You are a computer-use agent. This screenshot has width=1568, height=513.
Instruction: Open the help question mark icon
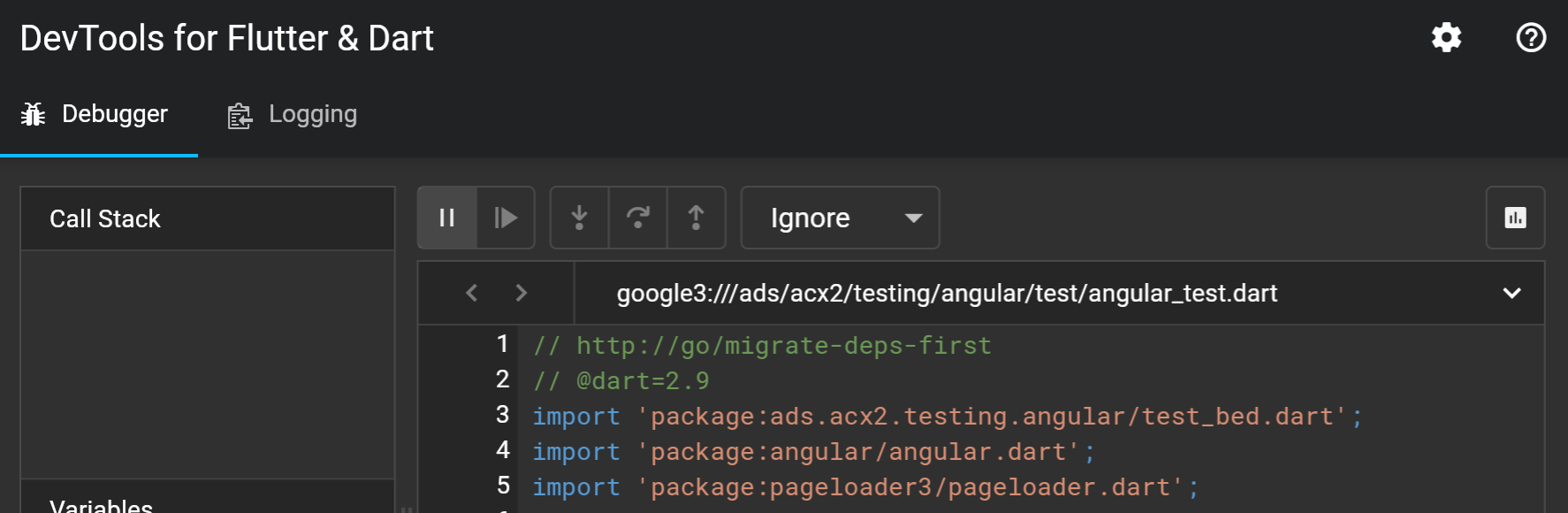[1531, 38]
